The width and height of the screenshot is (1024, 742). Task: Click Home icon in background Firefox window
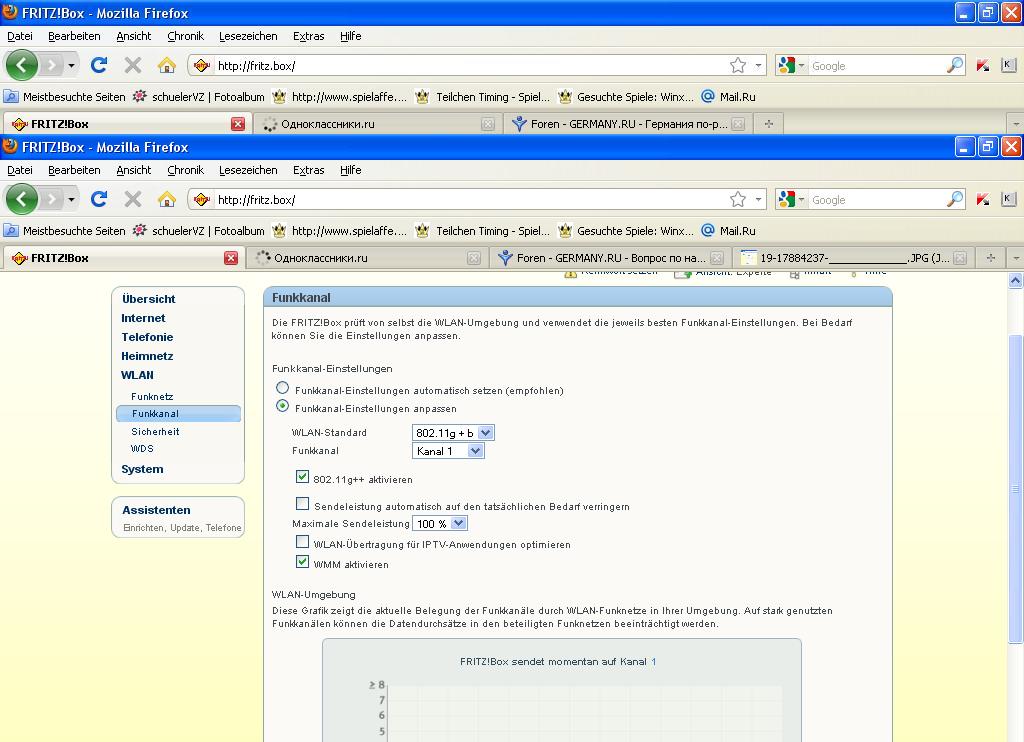click(167, 65)
